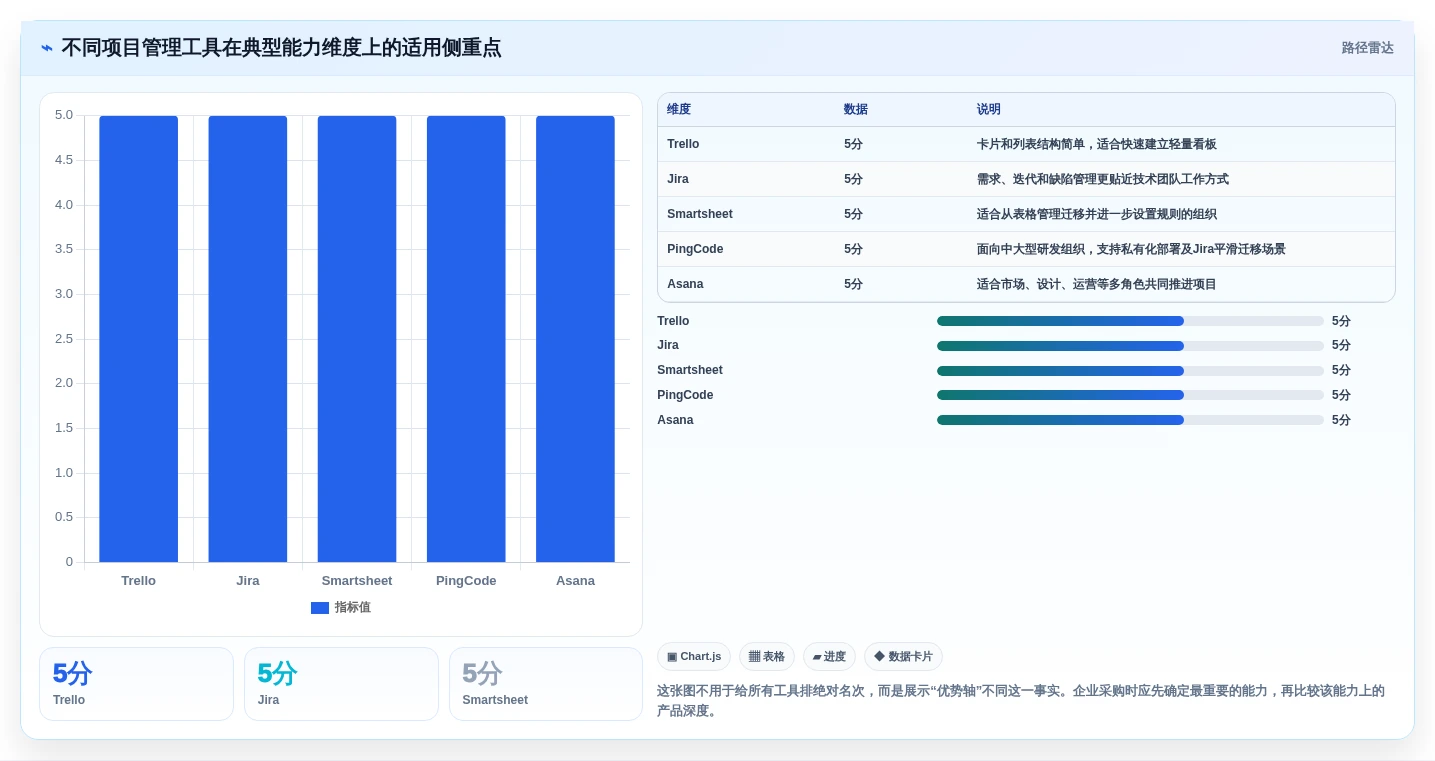Click the PingCode x-axis label
Image resolution: width=1435 pixels, height=761 pixels.
466,581
